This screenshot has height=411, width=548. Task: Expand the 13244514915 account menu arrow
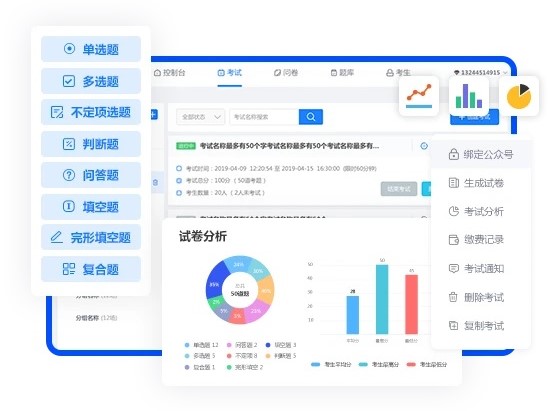(505, 73)
